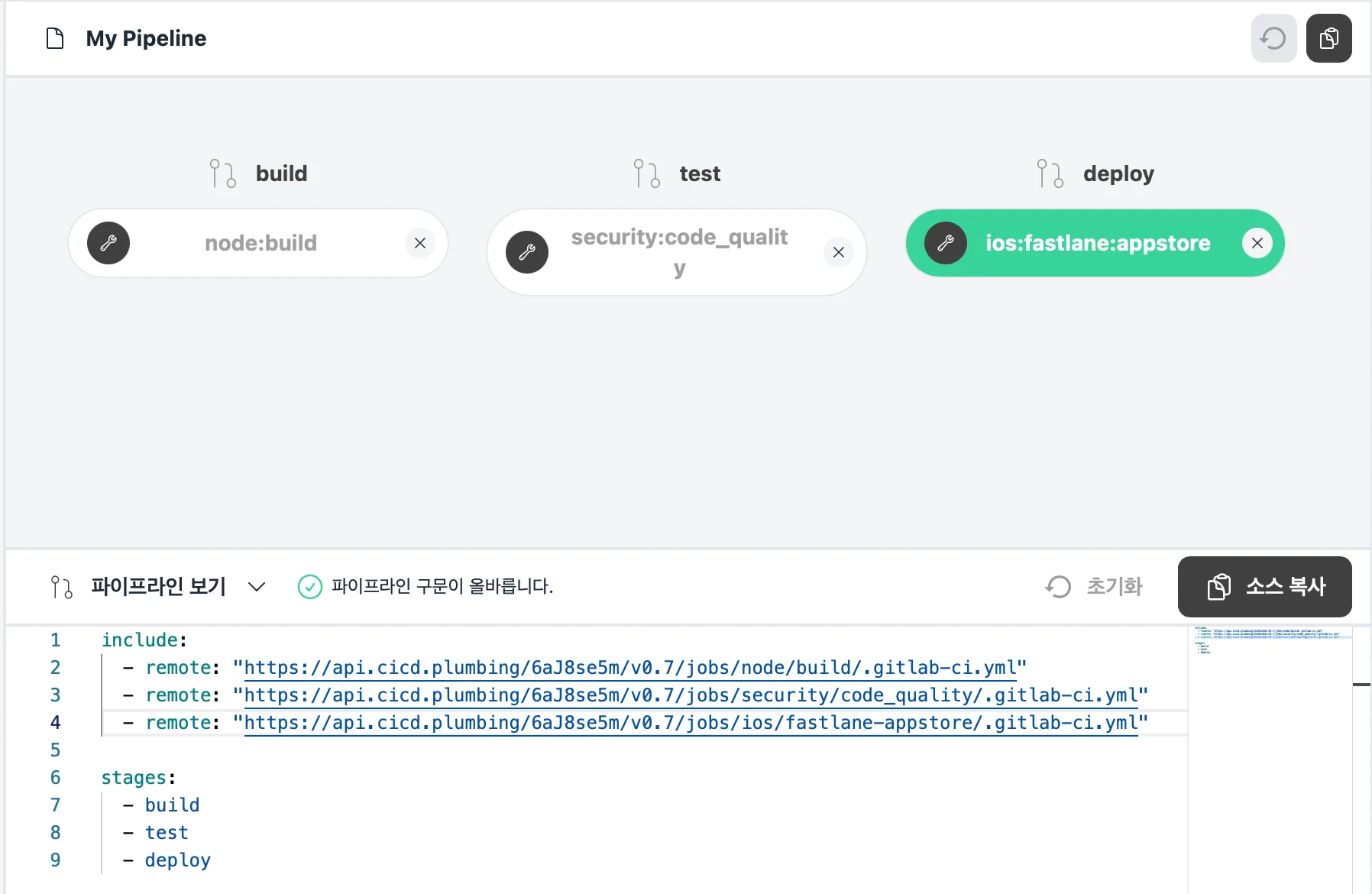Click the code editor minimap preview
This screenshot has width=1372, height=894.
(x=1268, y=640)
